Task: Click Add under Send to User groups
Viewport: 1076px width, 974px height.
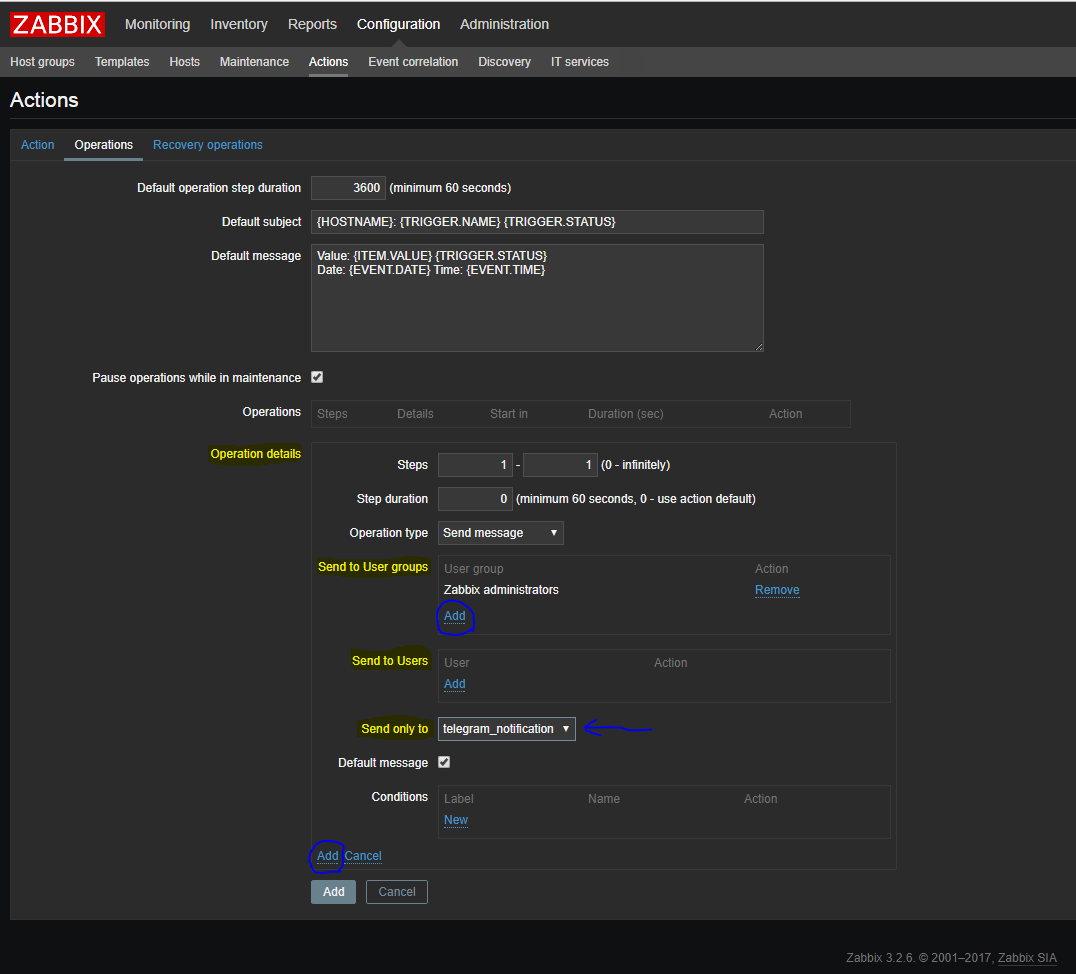Action: pyautogui.click(x=454, y=616)
